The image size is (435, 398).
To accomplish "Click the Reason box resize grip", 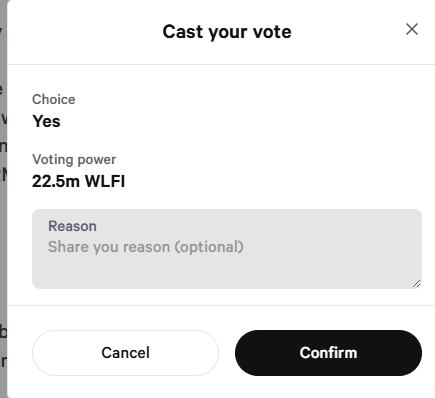I will [x=416, y=284].
